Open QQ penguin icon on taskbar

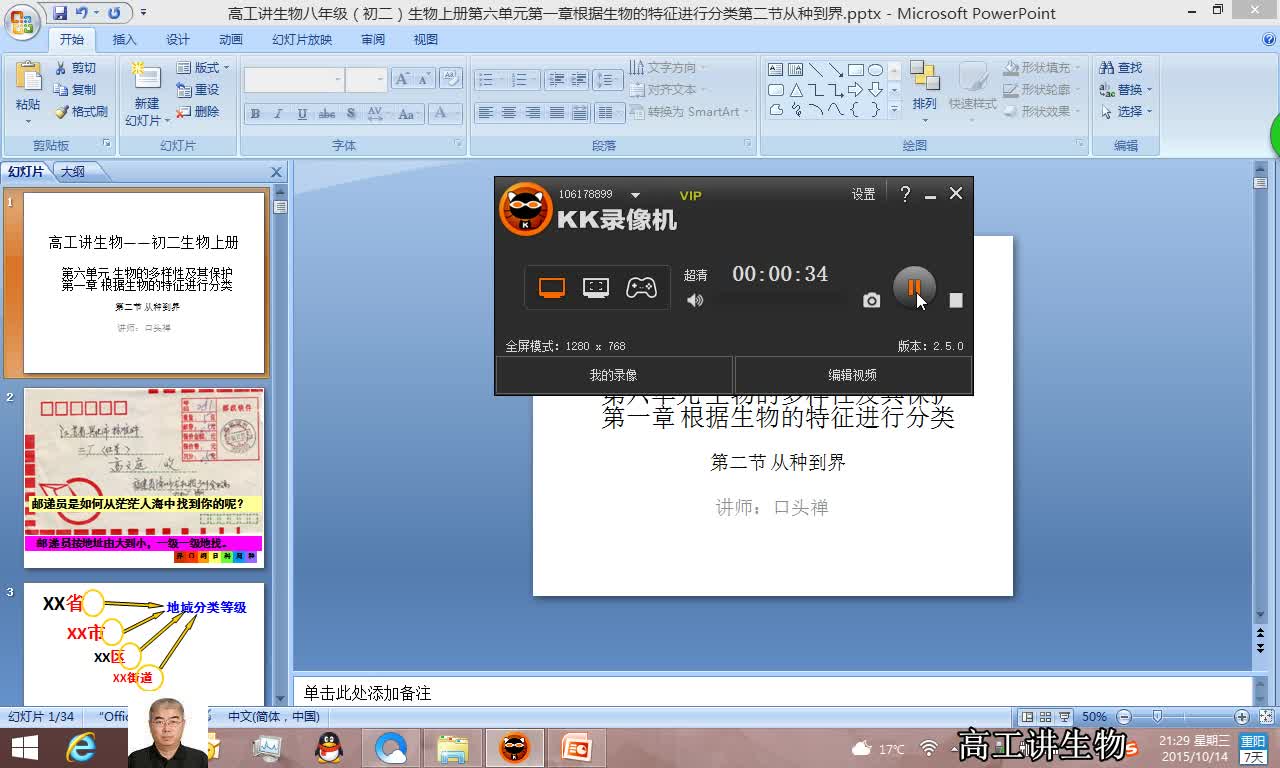328,747
